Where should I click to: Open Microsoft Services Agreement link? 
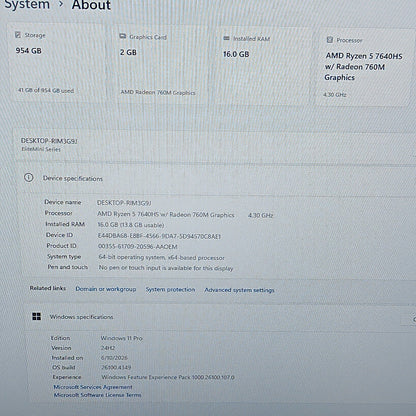93,387
